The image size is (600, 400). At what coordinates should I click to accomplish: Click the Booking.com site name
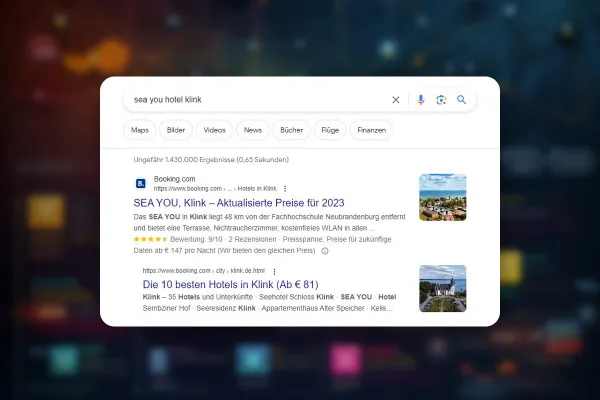coord(174,179)
